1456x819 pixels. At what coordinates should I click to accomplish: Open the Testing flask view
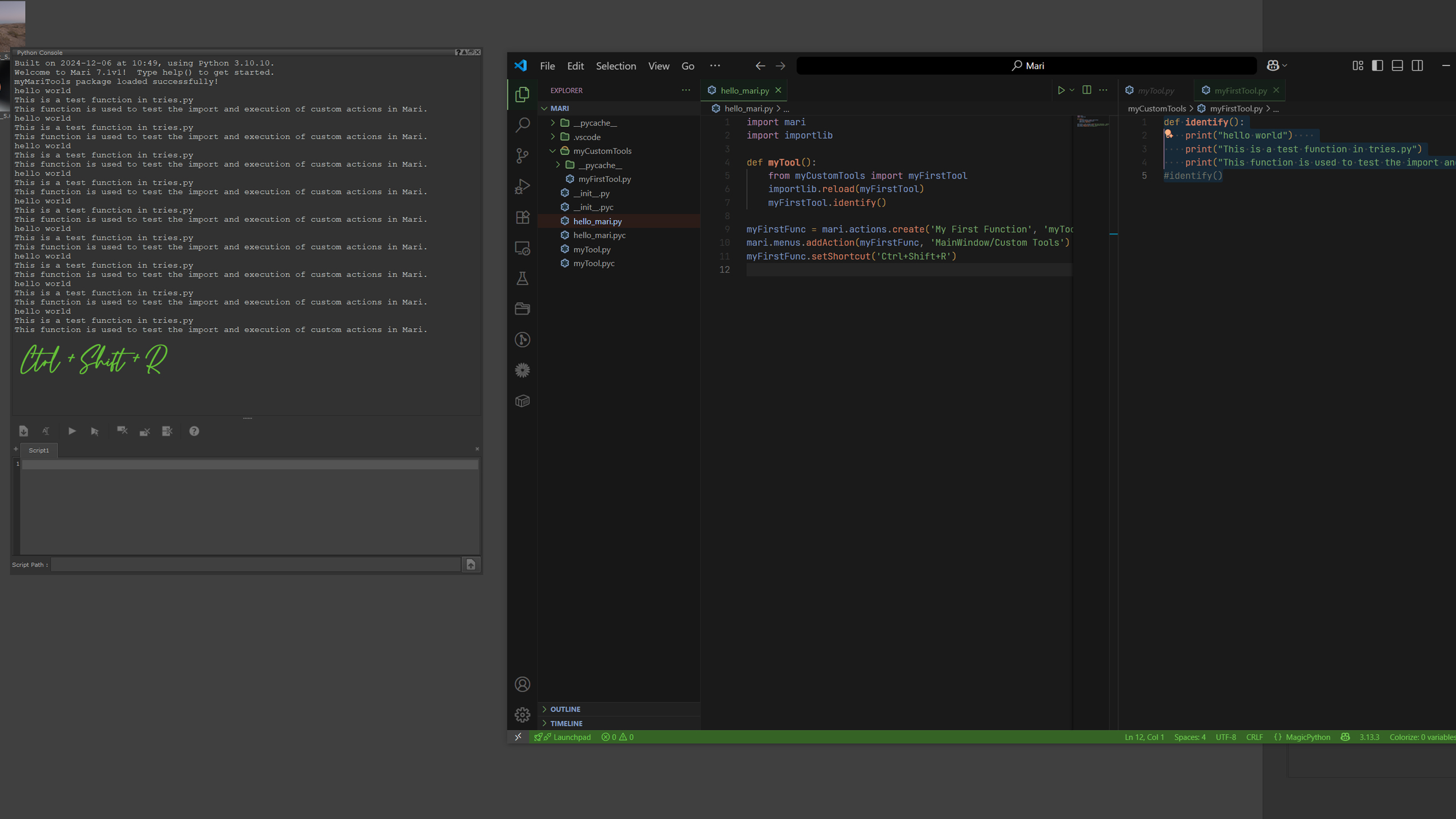522,279
